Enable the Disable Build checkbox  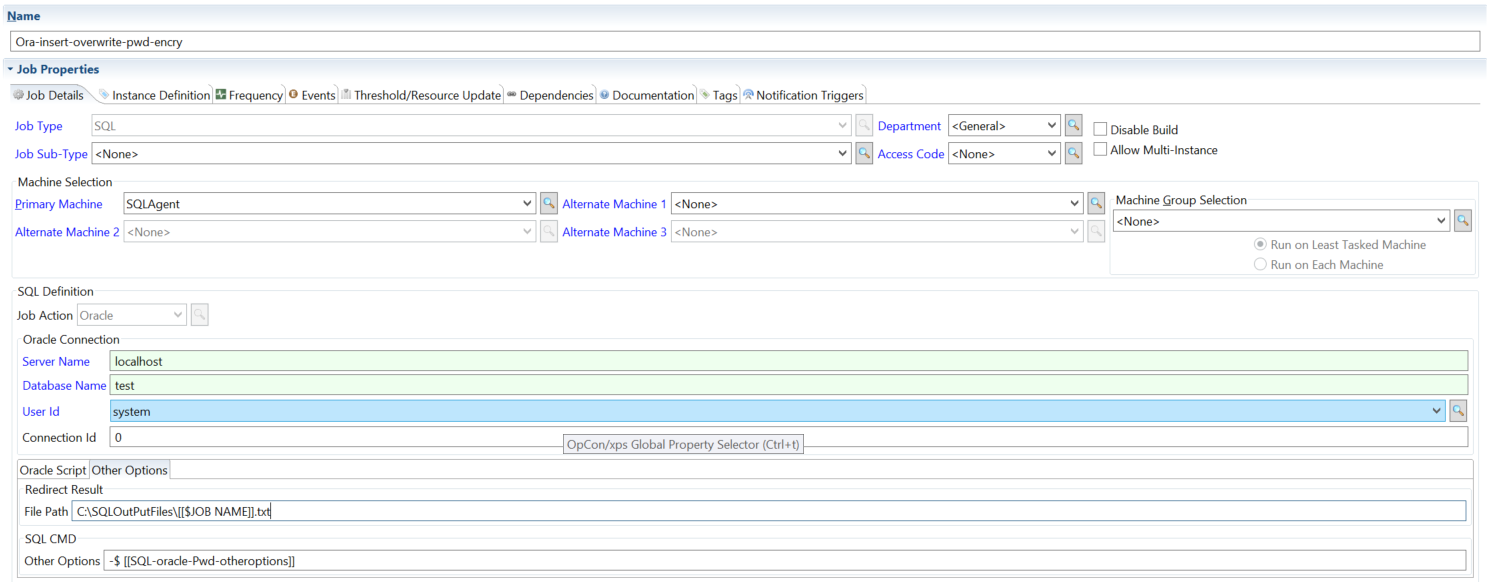[x=1100, y=130]
